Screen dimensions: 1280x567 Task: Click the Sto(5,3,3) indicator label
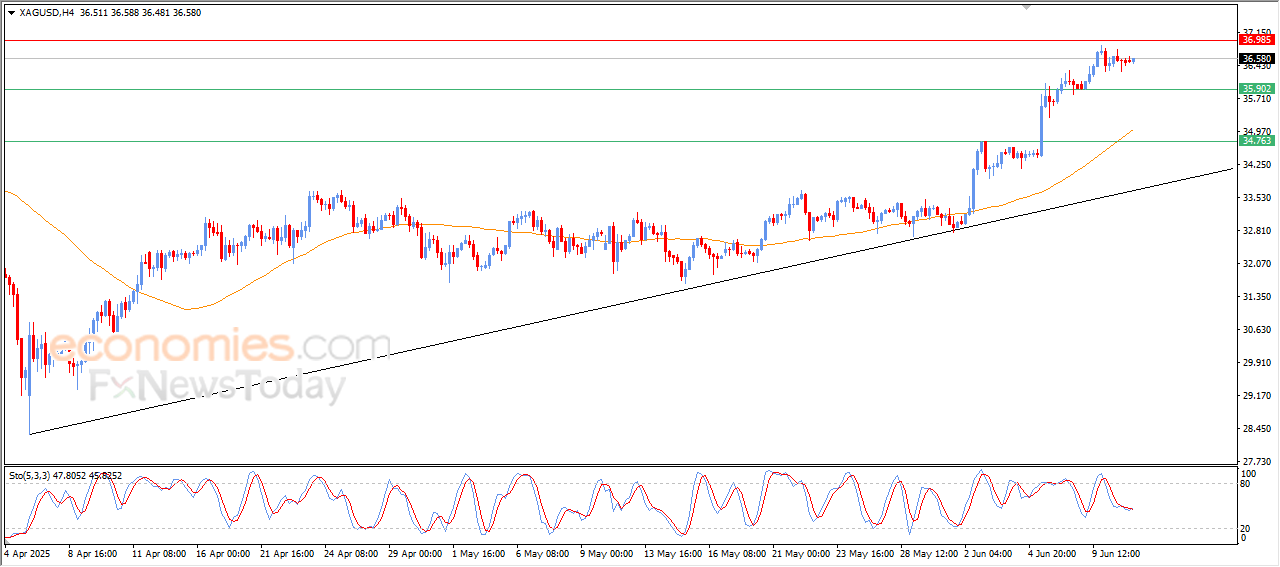click(x=33, y=476)
